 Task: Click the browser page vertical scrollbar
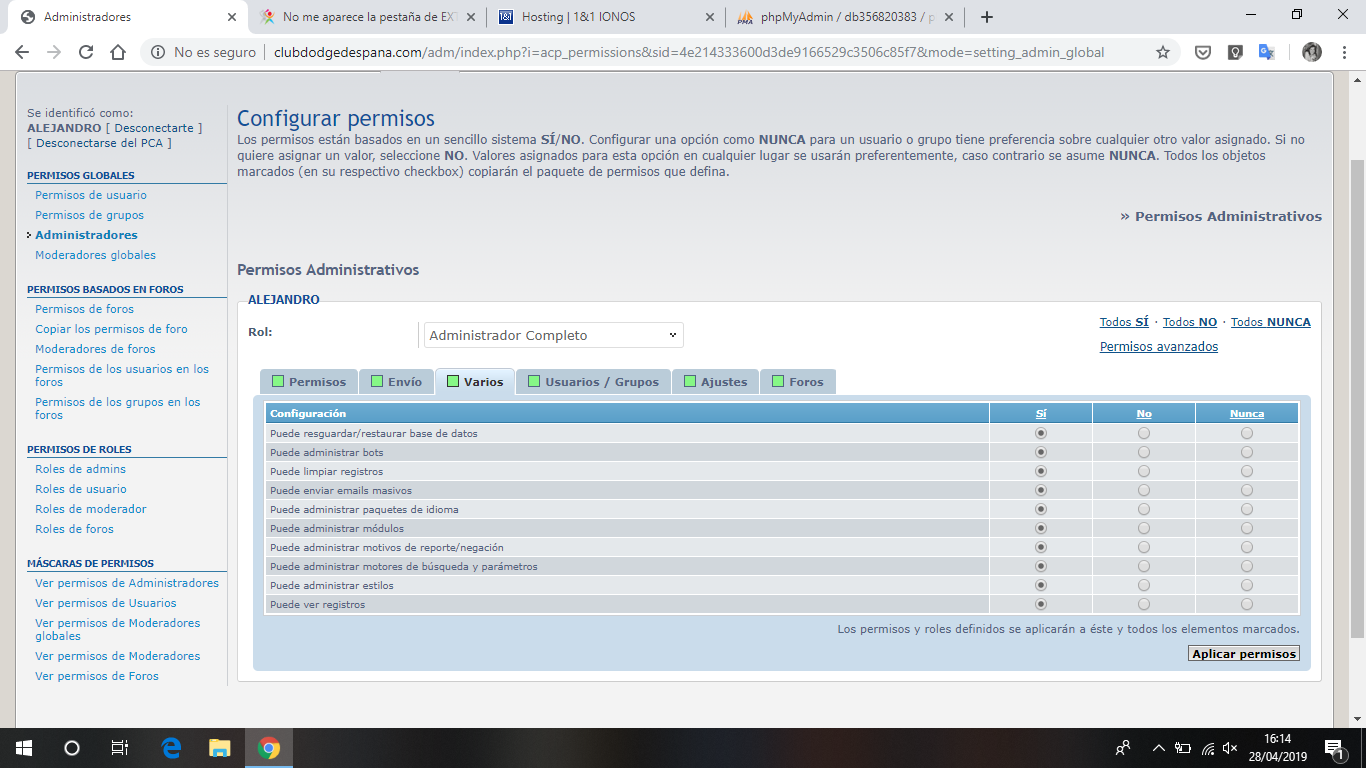pyautogui.click(x=1357, y=400)
